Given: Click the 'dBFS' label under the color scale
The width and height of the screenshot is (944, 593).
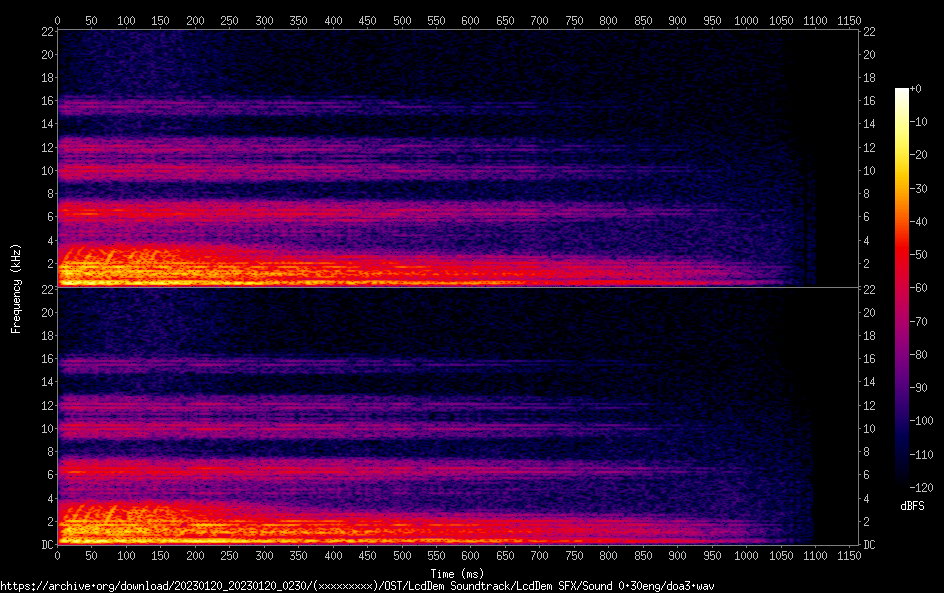Looking at the screenshot, I should pyautogui.click(x=912, y=507).
